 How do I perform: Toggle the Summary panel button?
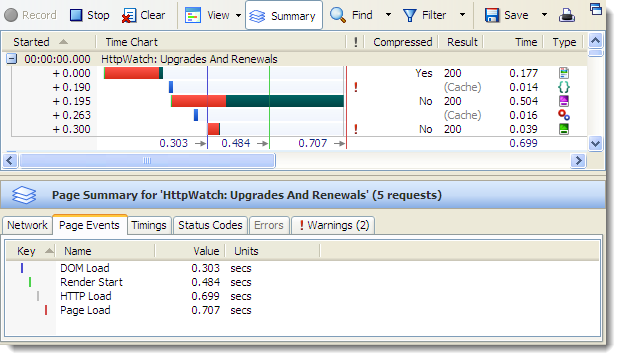point(284,15)
